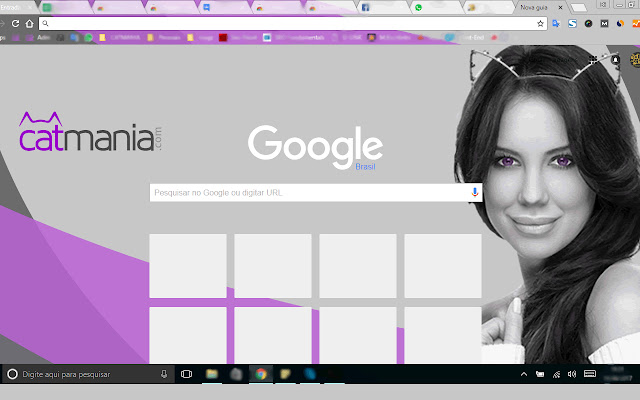
Task: Open the Adm bookmark
Action: pos(38,38)
